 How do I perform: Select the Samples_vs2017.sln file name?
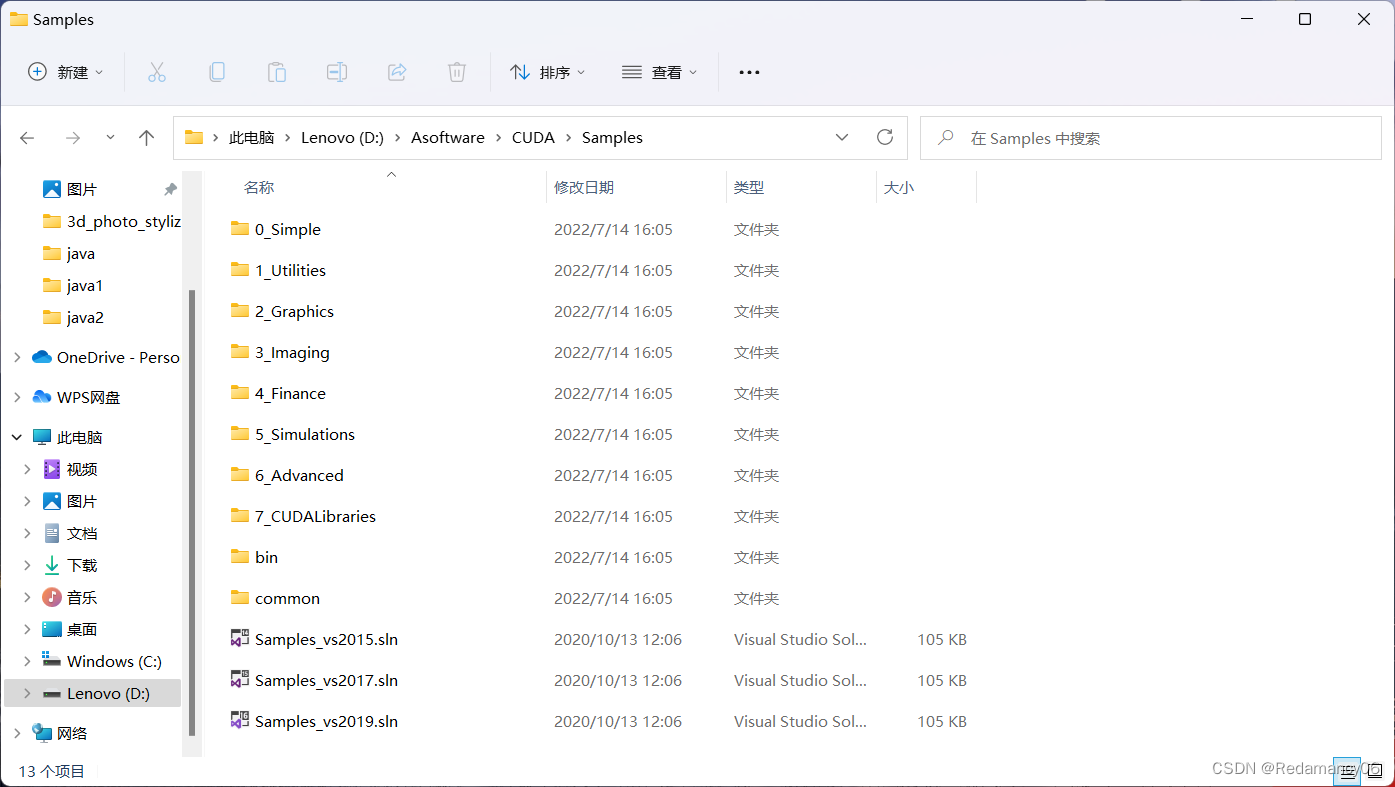[326, 680]
